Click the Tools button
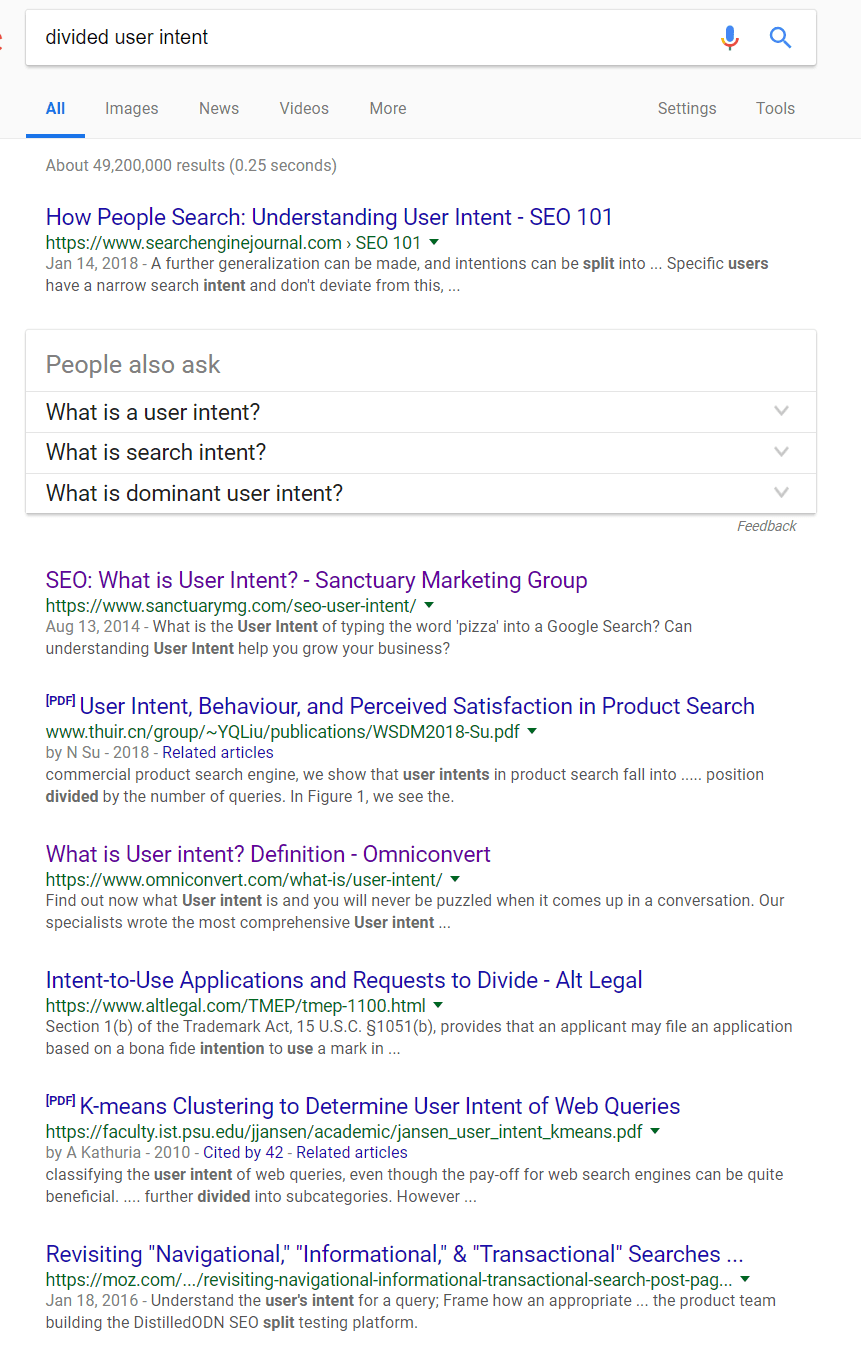 [x=775, y=109]
